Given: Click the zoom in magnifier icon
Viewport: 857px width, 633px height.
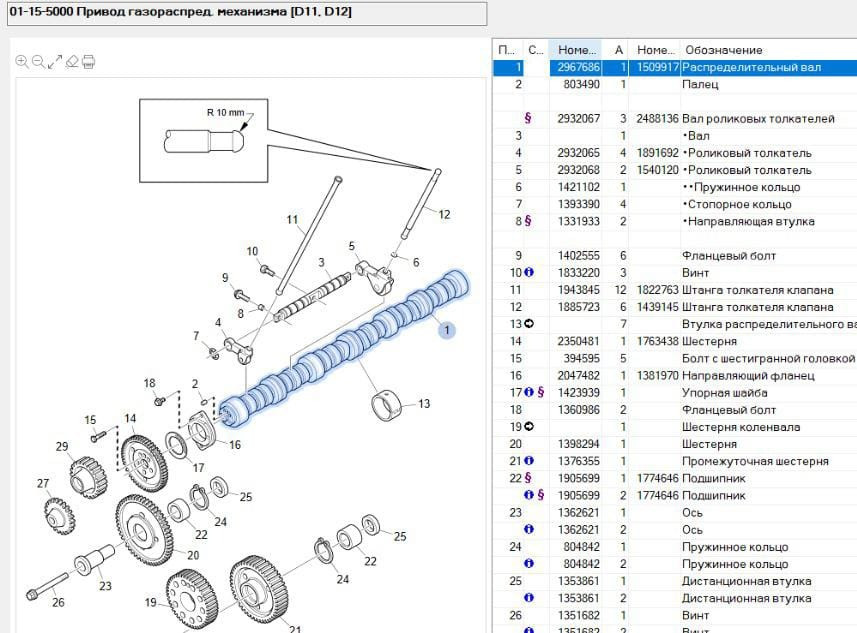Looking at the screenshot, I should [22, 62].
